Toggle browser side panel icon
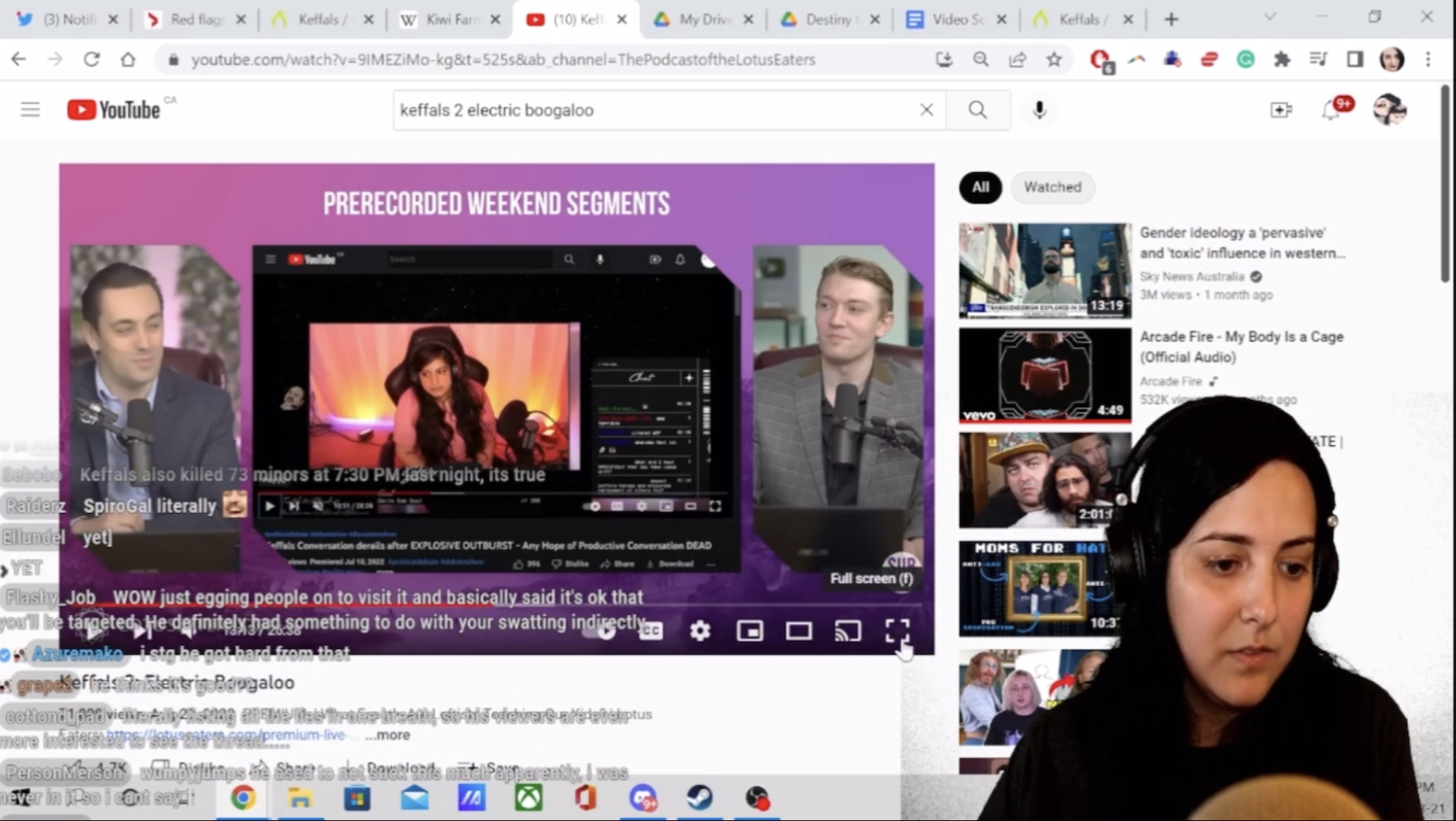The width and height of the screenshot is (1456, 821). pyautogui.click(x=1355, y=59)
